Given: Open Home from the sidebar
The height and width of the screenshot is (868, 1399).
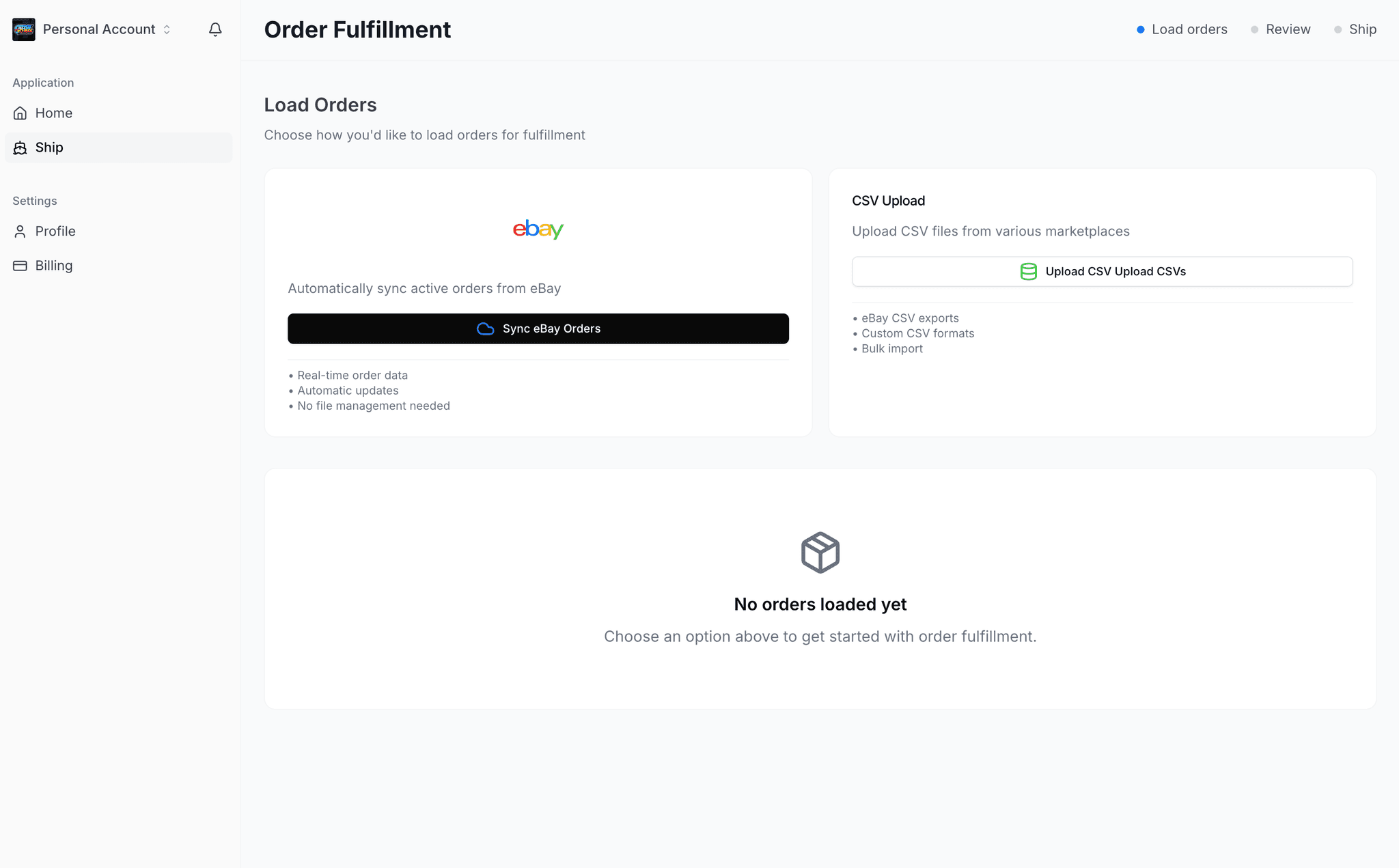Looking at the screenshot, I should [x=54, y=113].
